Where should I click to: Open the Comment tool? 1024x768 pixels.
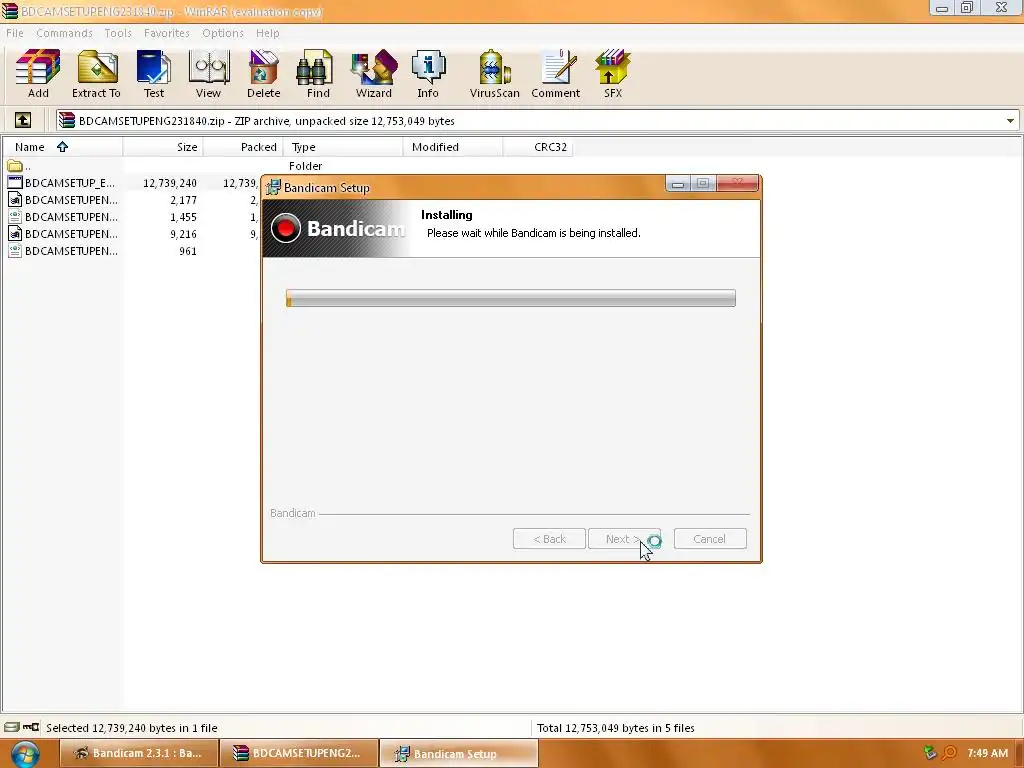tap(556, 74)
